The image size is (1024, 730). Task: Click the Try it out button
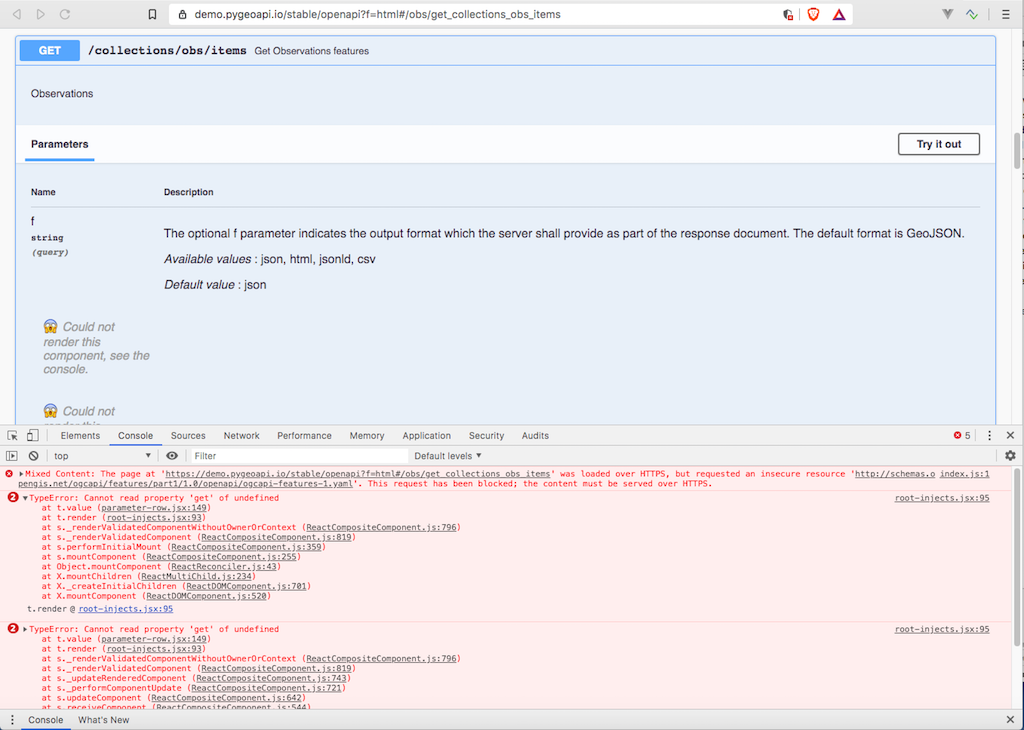coord(938,144)
